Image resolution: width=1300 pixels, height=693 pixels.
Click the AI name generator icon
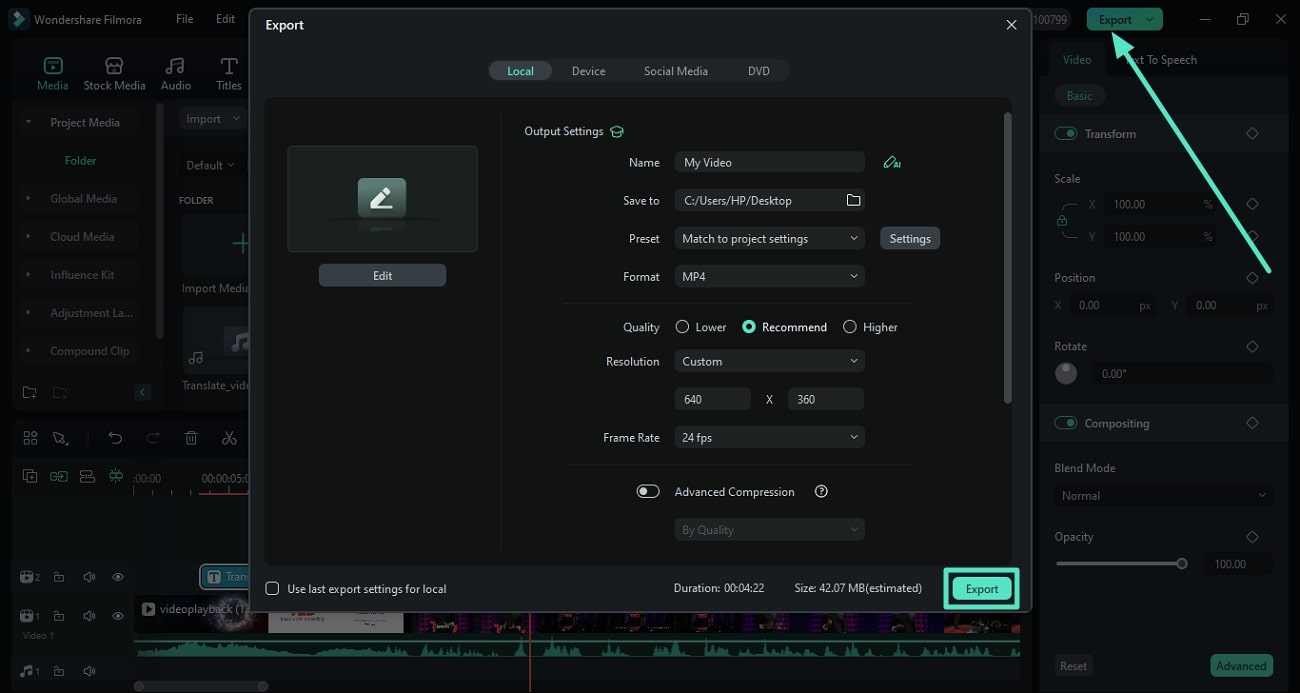[x=892, y=162]
